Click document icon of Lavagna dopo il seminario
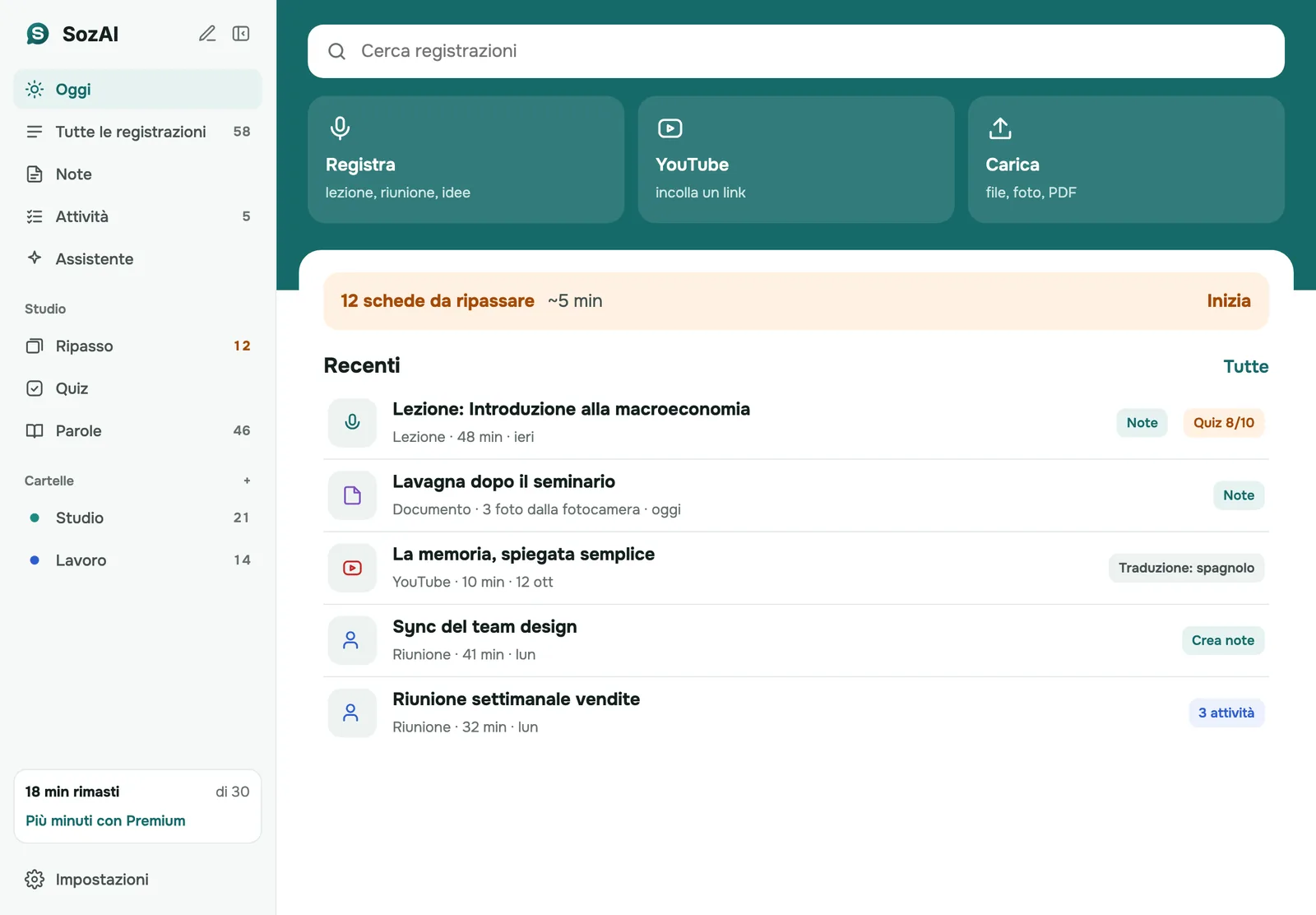The width and height of the screenshot is (1316, 915). click(x=352, y=495)
